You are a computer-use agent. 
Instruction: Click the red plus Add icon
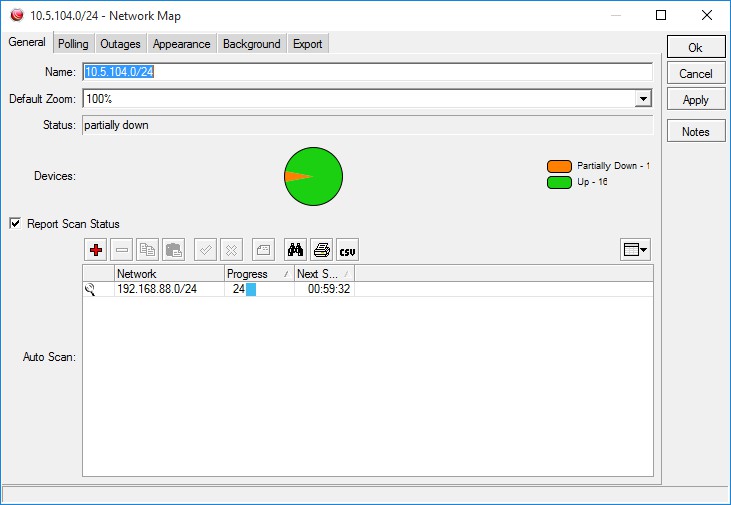point(96,250)
